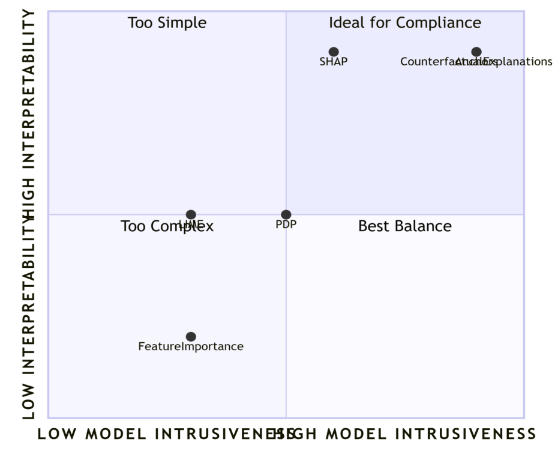This screenshot has width=555, height=459.
Task: Click the Best Balance quadrant title
Action: 405,226
